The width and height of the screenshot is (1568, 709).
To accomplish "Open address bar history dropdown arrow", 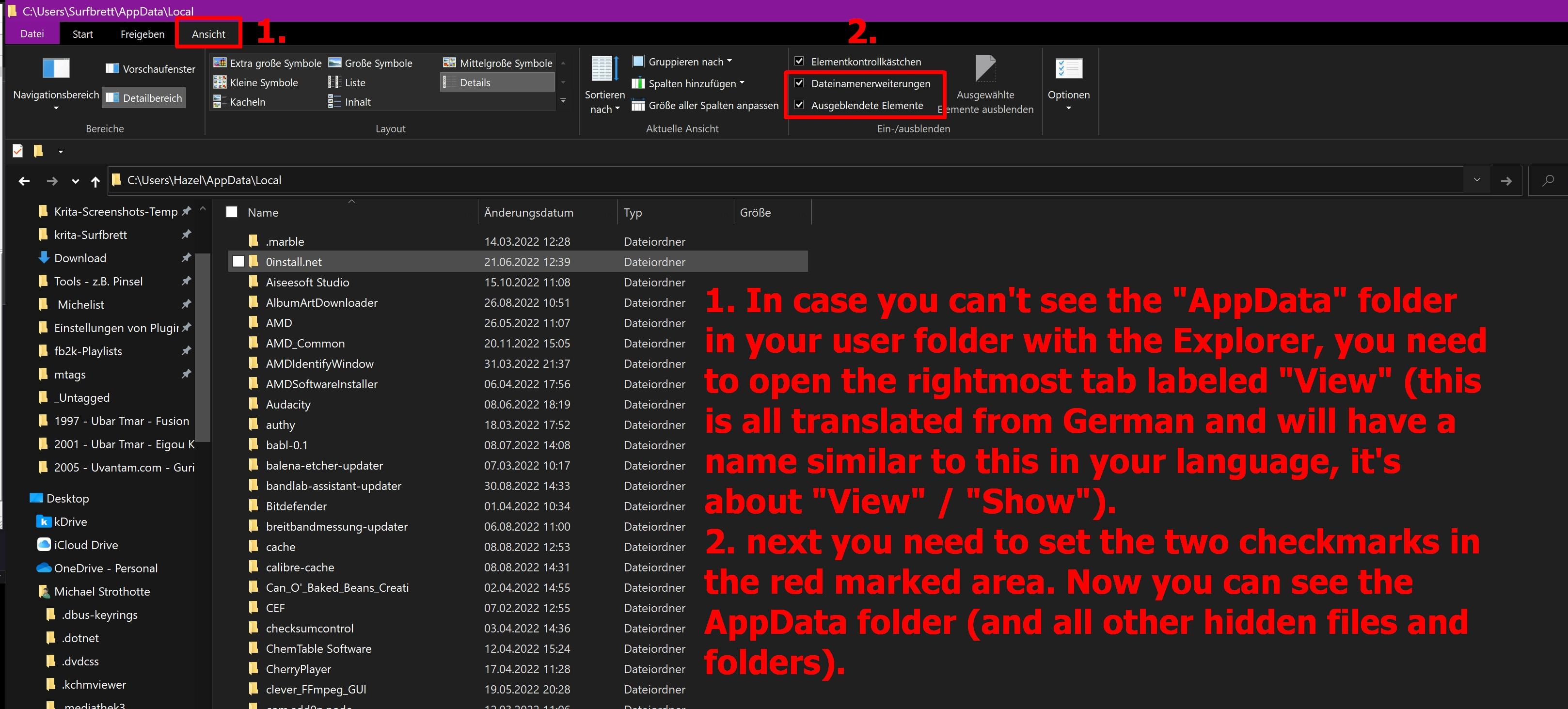I will point(1477,180).
